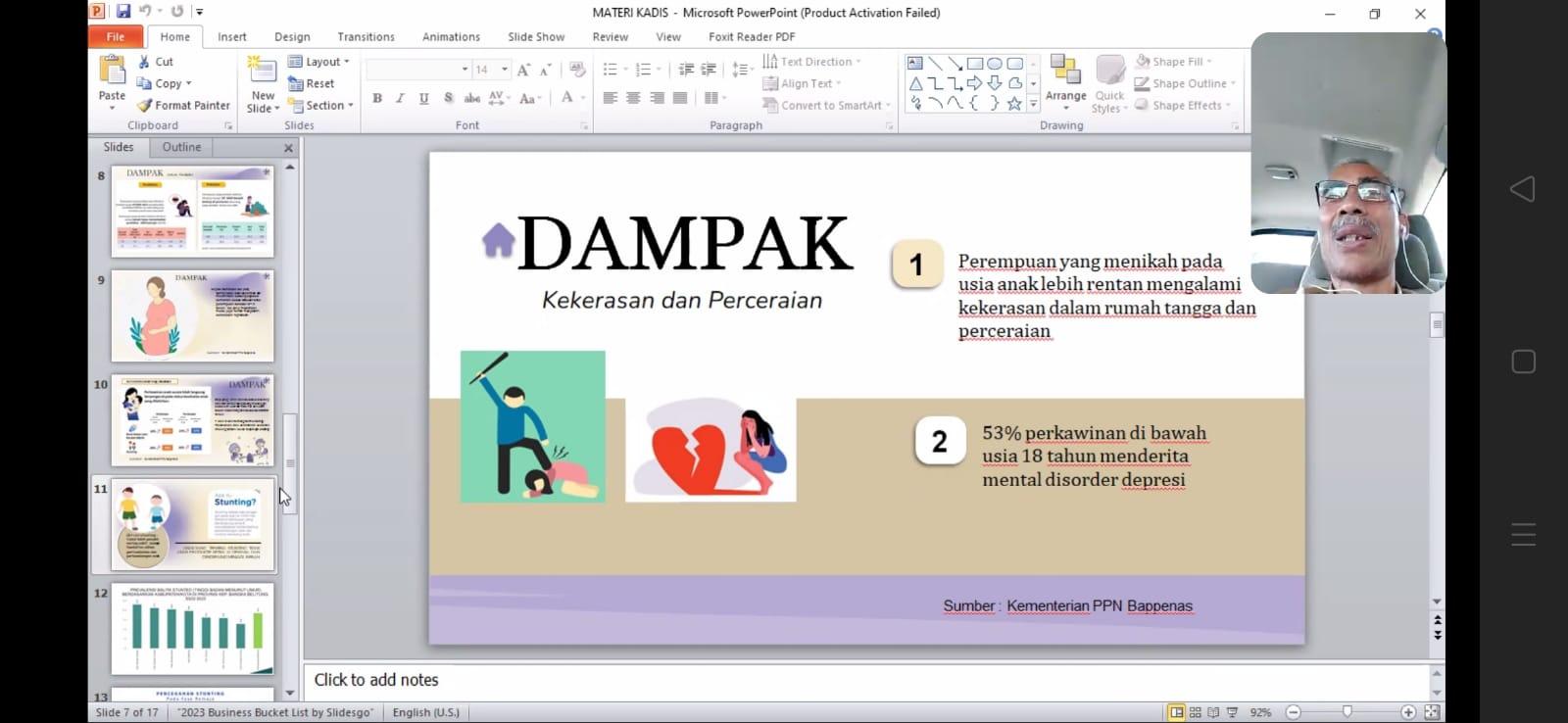This screenshot has width=1568, height=723.
Task: Switch to Reading view
Action: point(1213,712)
